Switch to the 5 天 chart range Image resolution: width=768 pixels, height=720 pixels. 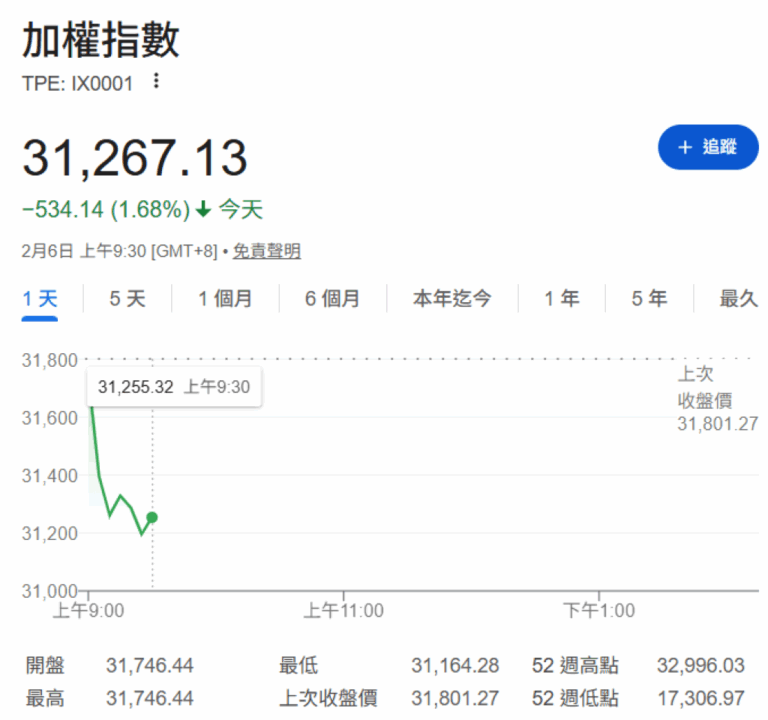[127, 298]
